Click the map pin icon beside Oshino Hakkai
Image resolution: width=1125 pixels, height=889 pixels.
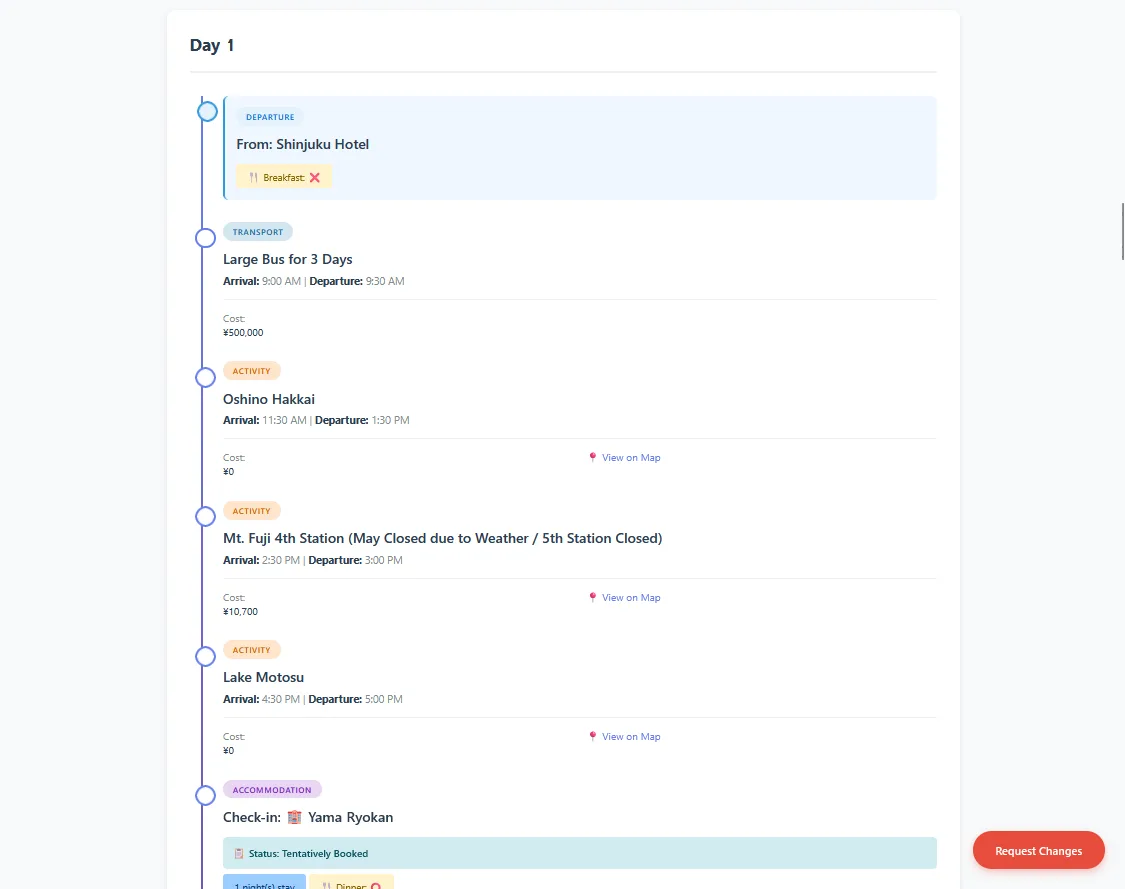[x=592, y=457]
